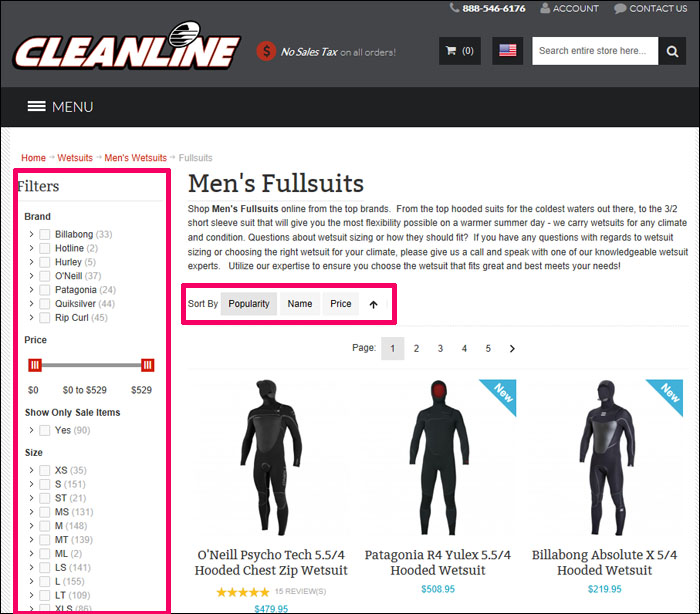Click the search entire store input field
Viewport: 700px width, 614px height.
coord(595,51)
